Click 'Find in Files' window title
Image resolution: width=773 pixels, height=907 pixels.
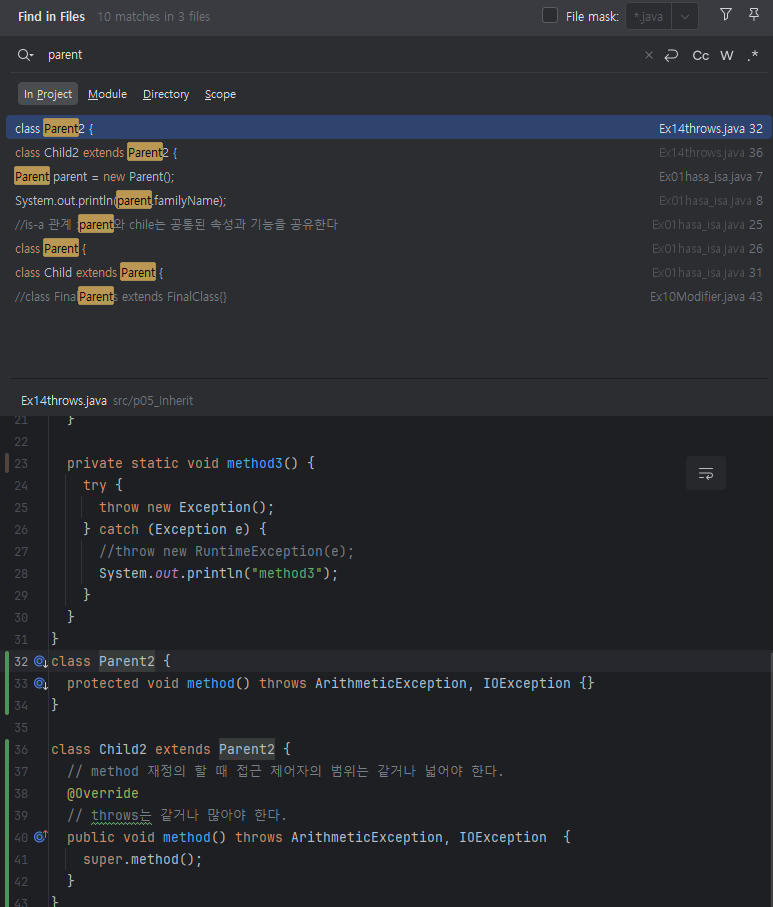(x=51, y=17)
